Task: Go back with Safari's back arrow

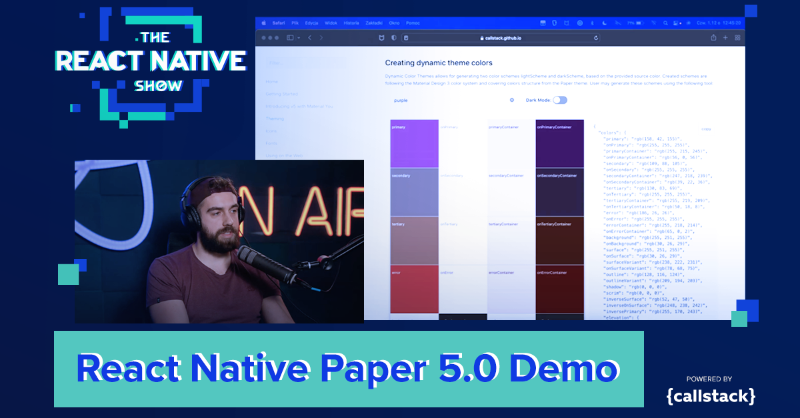Action: pyautogui.click(x=310, y=38)
